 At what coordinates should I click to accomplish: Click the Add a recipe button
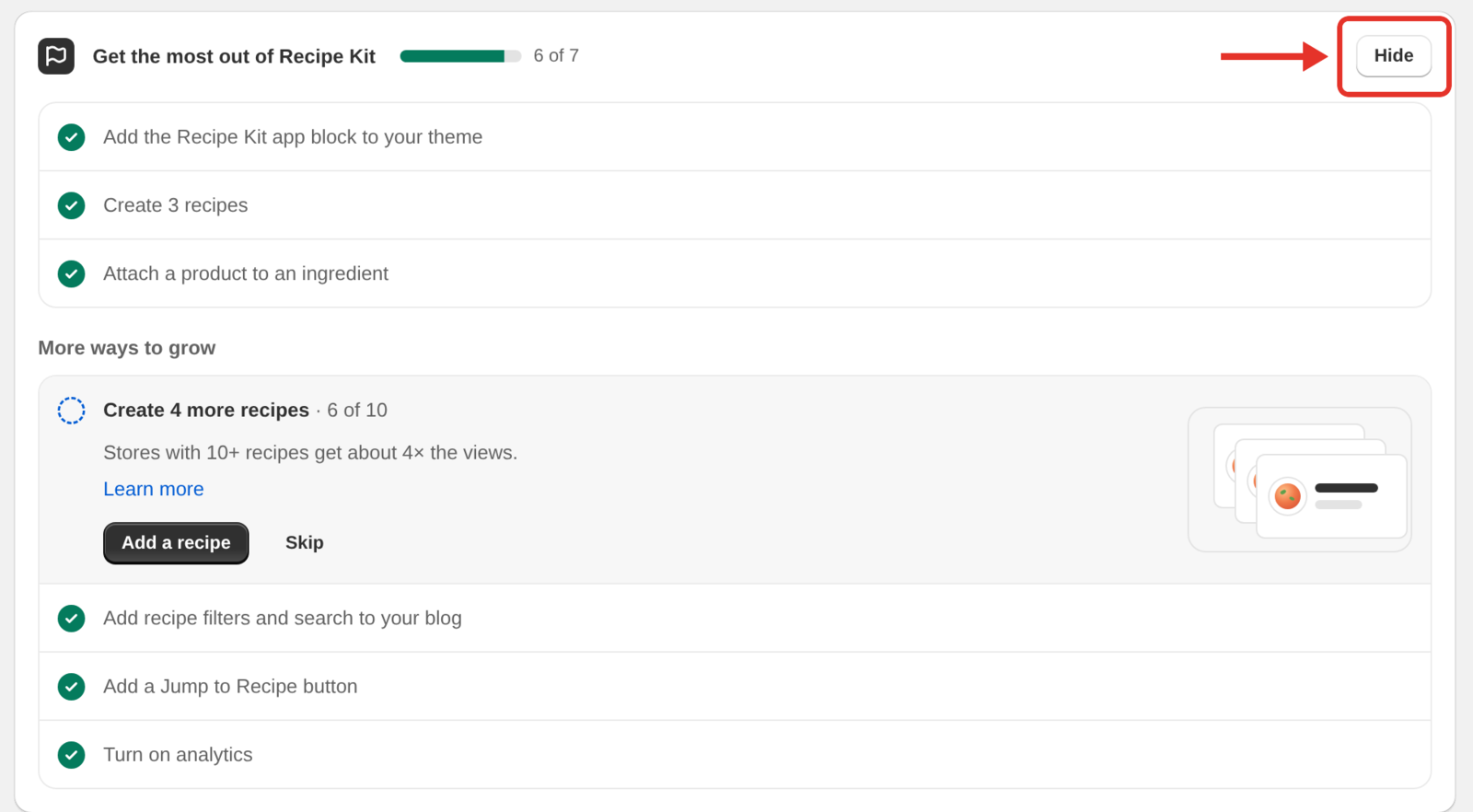pyautogui.click(x=176, y=543)
